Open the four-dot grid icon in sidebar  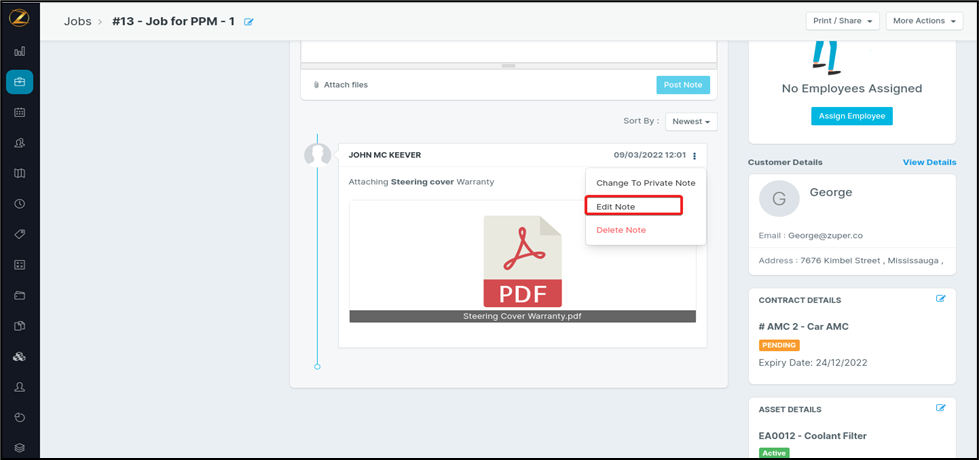[x=19, y=265]
